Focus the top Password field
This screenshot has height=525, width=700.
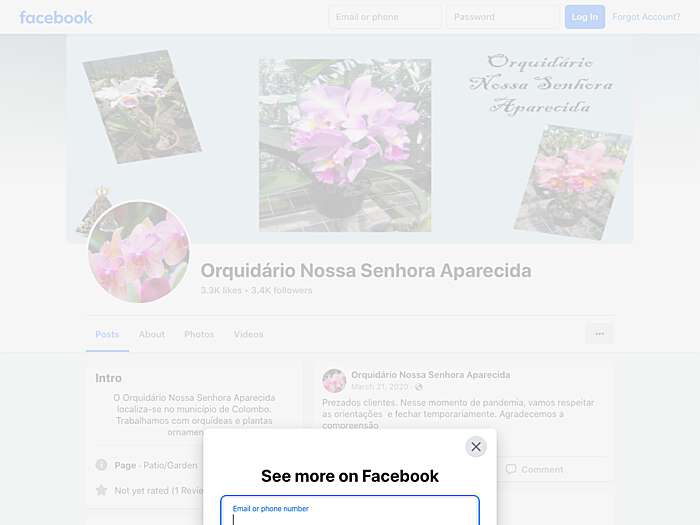click(x=502, y=17)
